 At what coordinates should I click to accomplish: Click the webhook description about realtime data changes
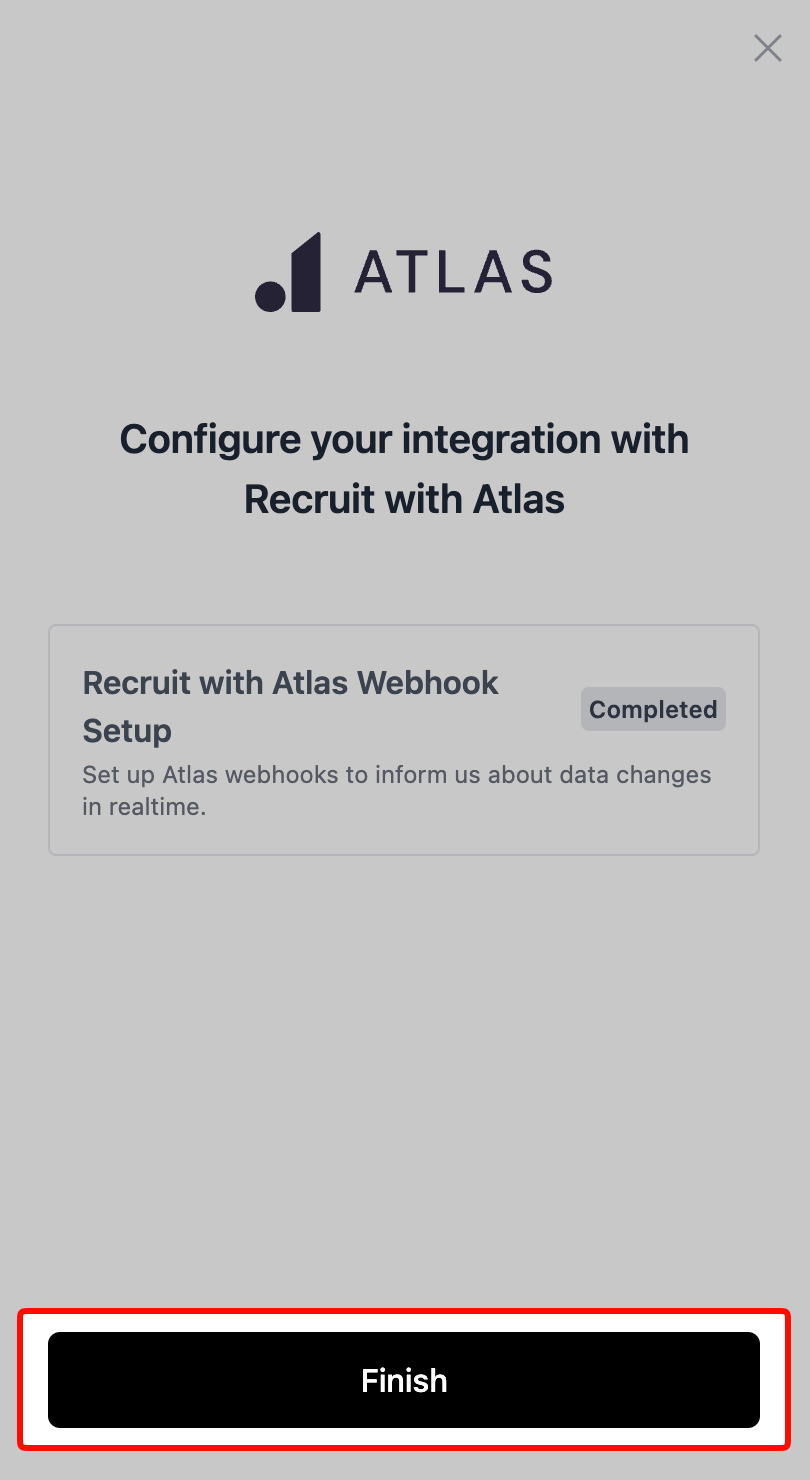396,791
